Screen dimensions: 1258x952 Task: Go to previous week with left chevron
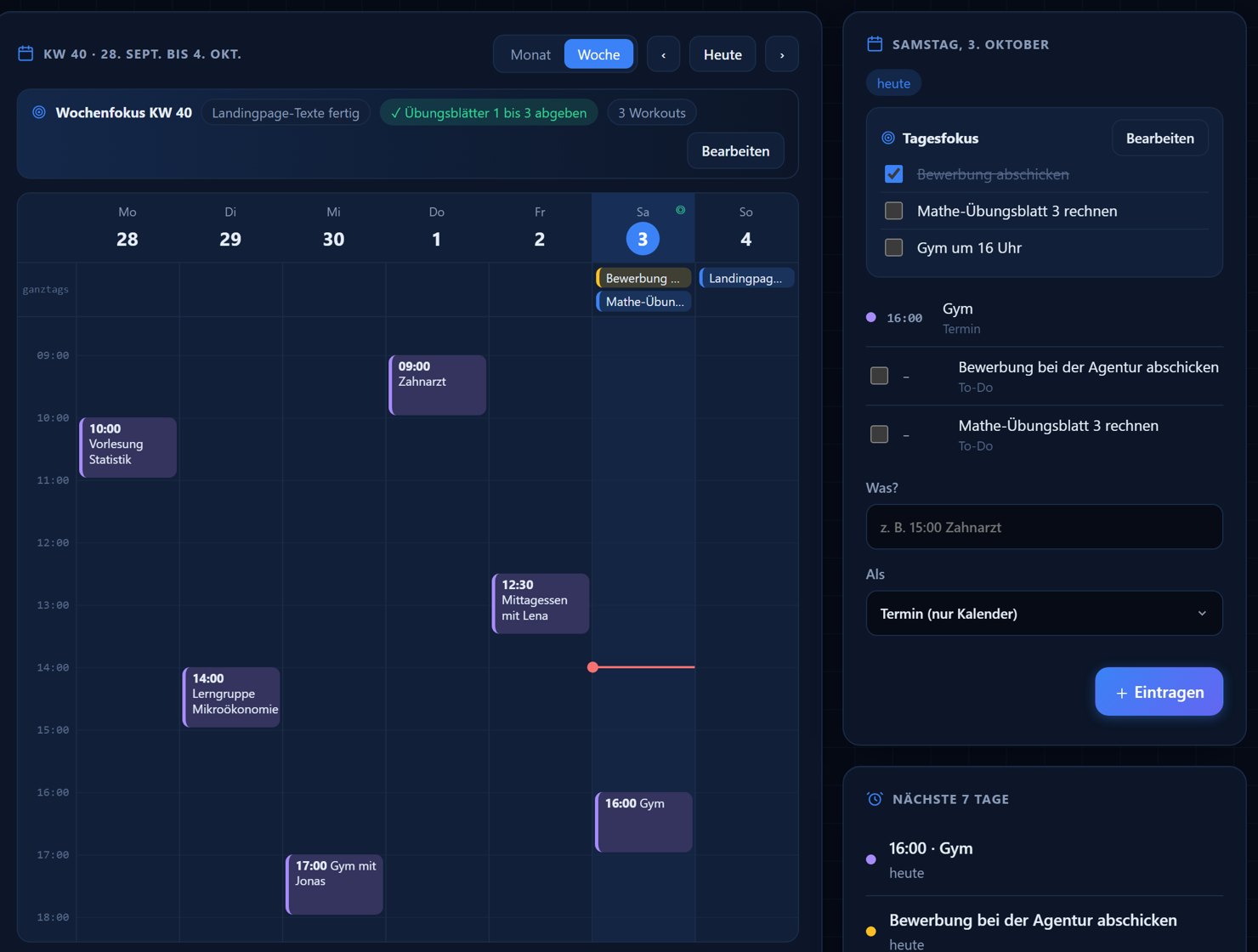663,54
